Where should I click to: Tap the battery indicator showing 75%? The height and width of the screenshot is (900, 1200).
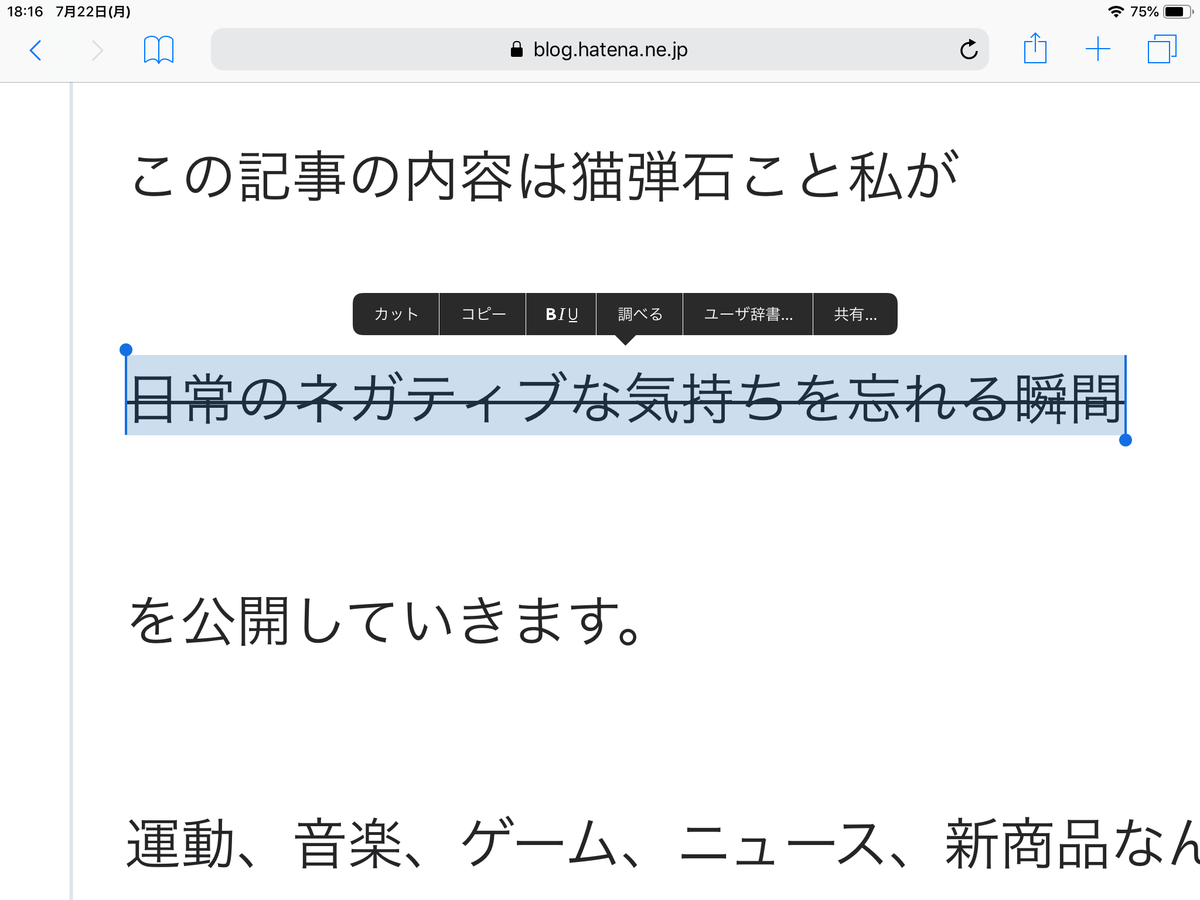click(1160, 12)
